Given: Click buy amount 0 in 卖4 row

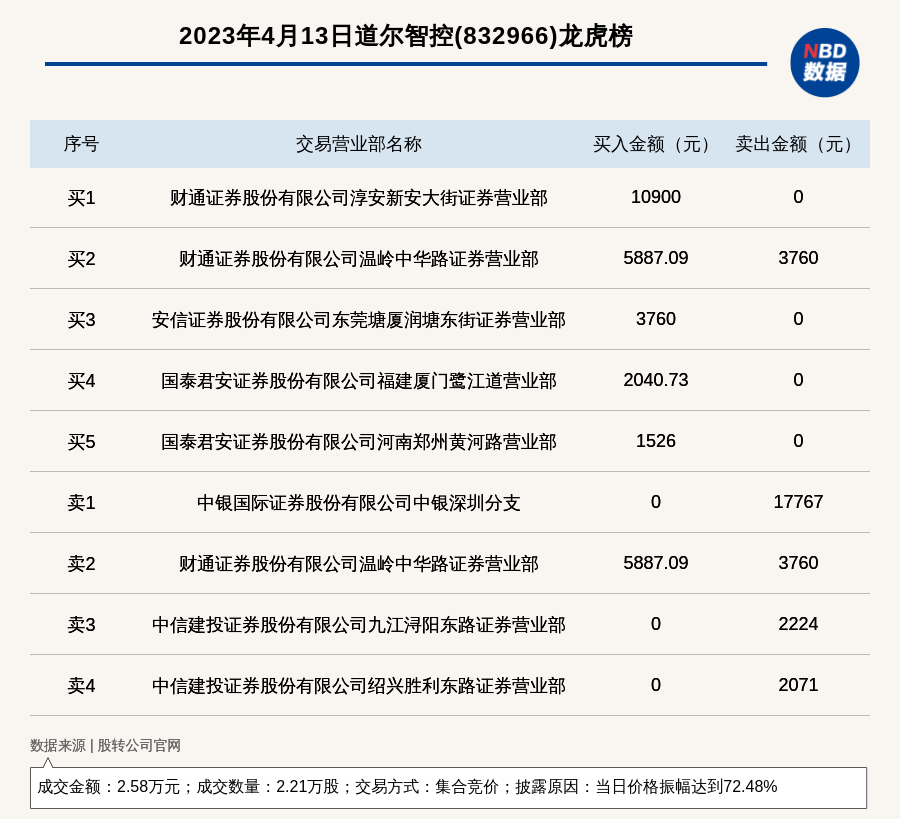Looking at the screenshot, I should pyautogui.click(x=655, y=684).
